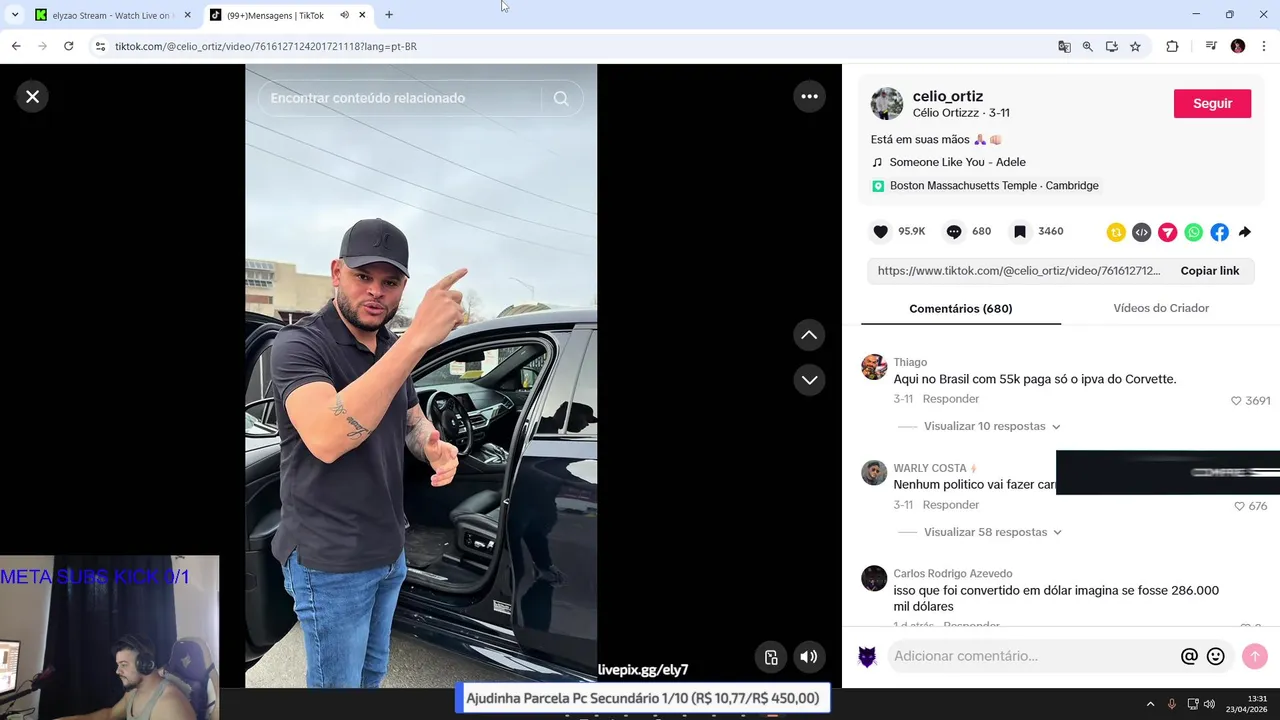Like the video with the heart icon
1280x720 pixels.
coord(880,232)
